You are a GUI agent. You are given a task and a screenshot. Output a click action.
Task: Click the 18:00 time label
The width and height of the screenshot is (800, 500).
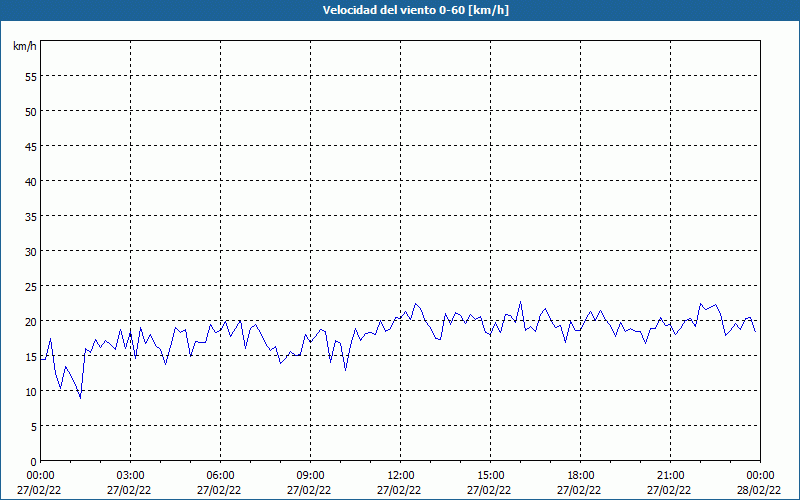point(581,476)
